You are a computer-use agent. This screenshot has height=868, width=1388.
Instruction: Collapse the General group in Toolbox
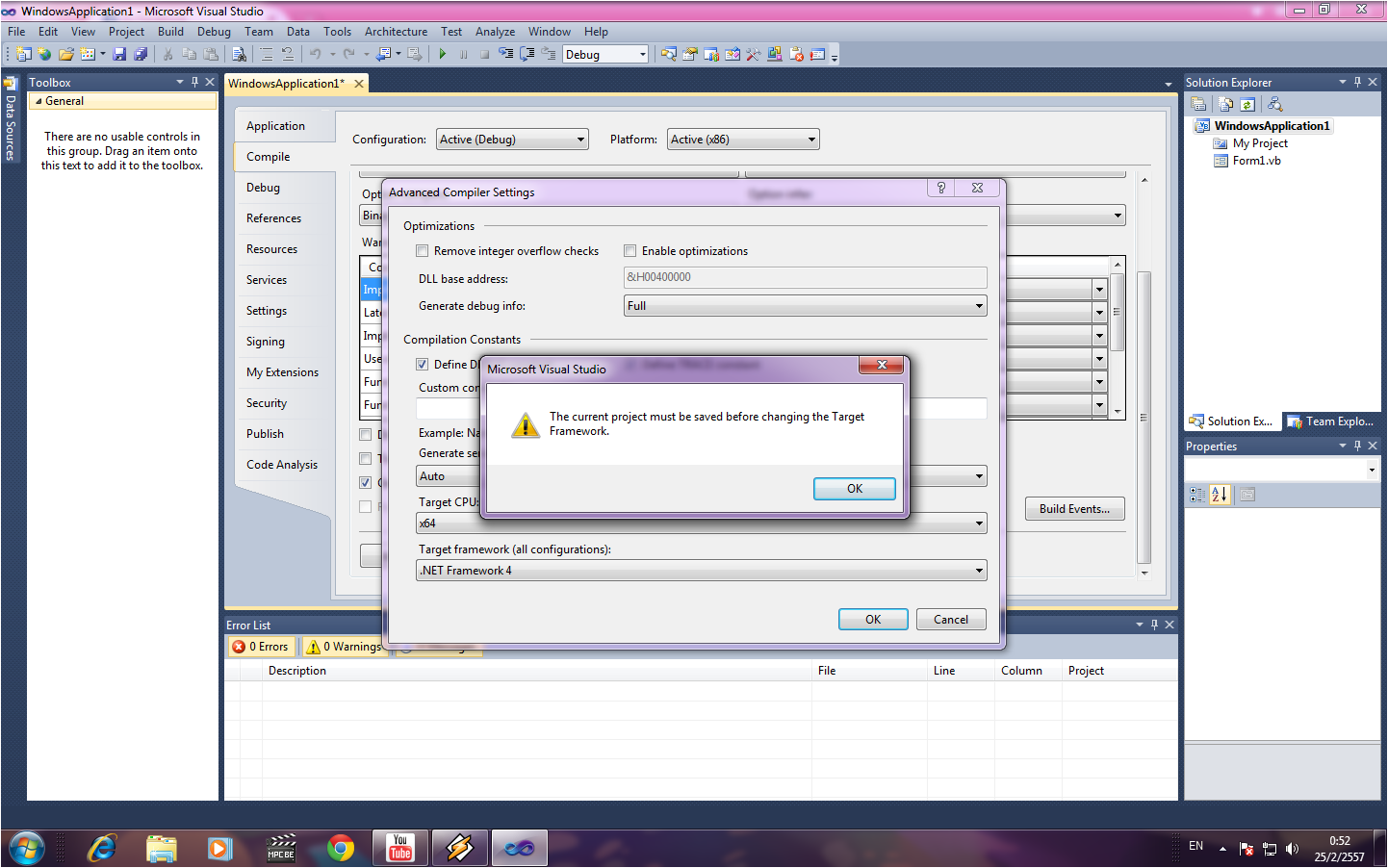pyautogui.click(x=39, y=101)
